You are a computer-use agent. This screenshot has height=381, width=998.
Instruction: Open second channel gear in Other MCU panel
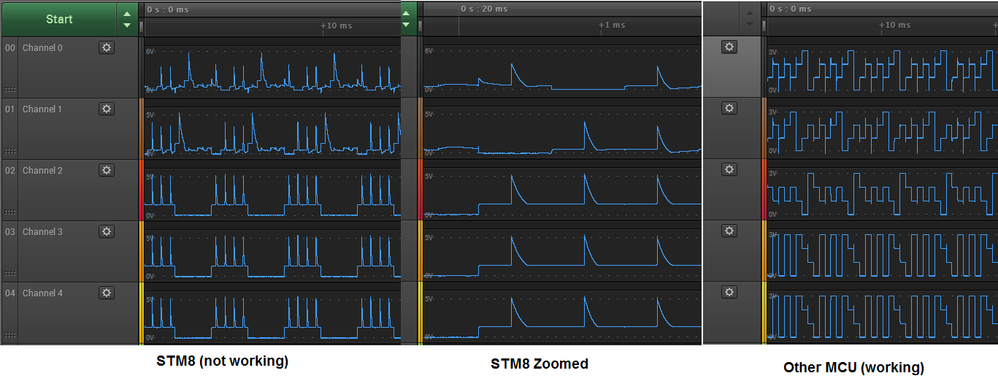click(729, 108)
